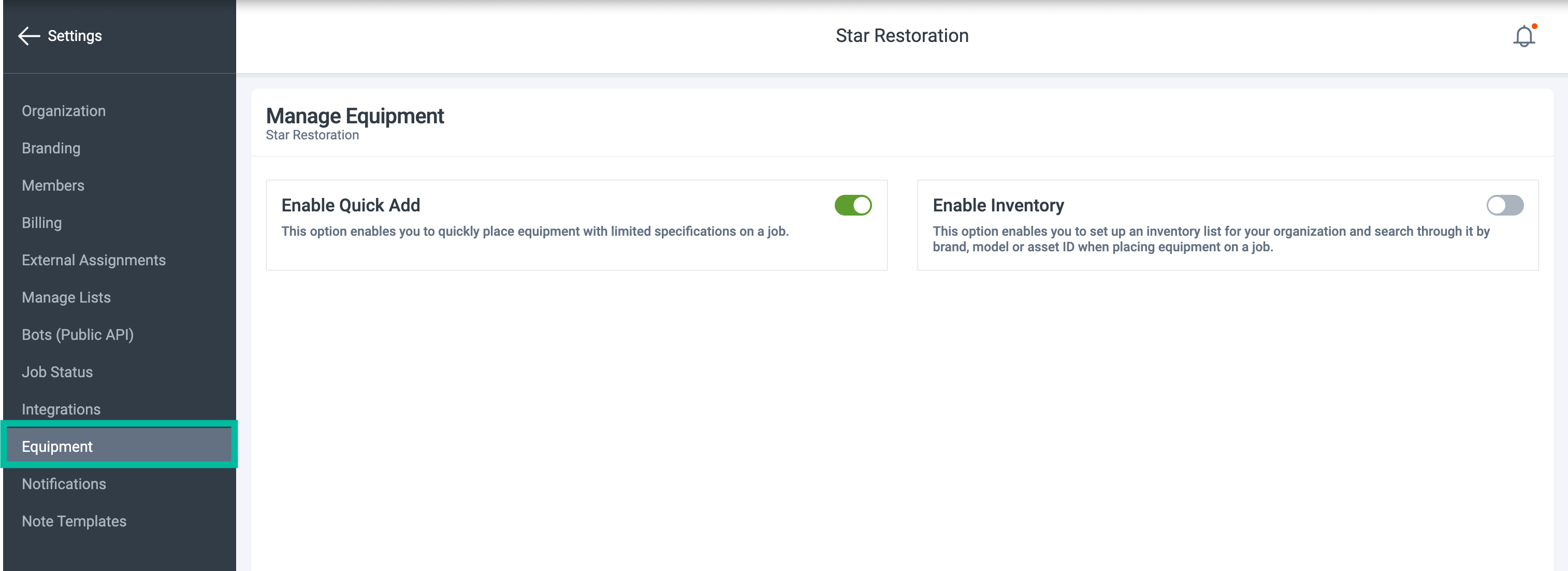Click the Settings header label
Image resolution: width=1568 pixels, height=571 pixels.
75,36
